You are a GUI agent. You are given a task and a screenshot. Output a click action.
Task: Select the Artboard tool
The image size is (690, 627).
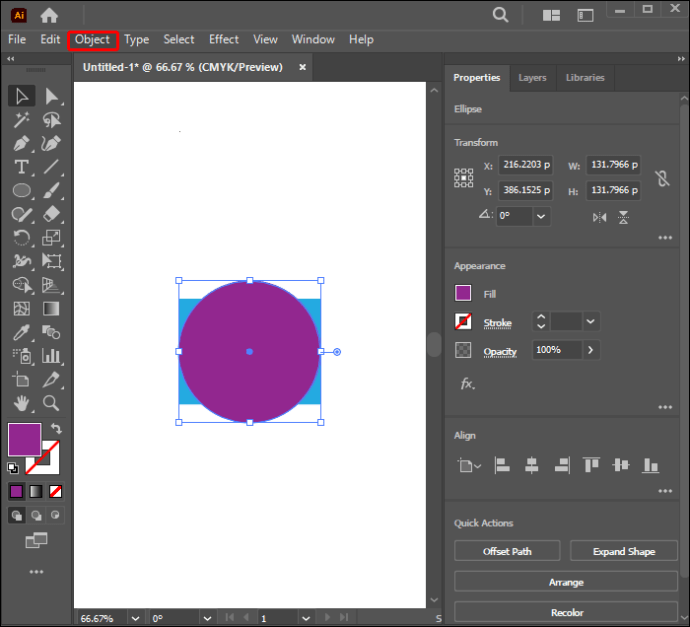21,379
